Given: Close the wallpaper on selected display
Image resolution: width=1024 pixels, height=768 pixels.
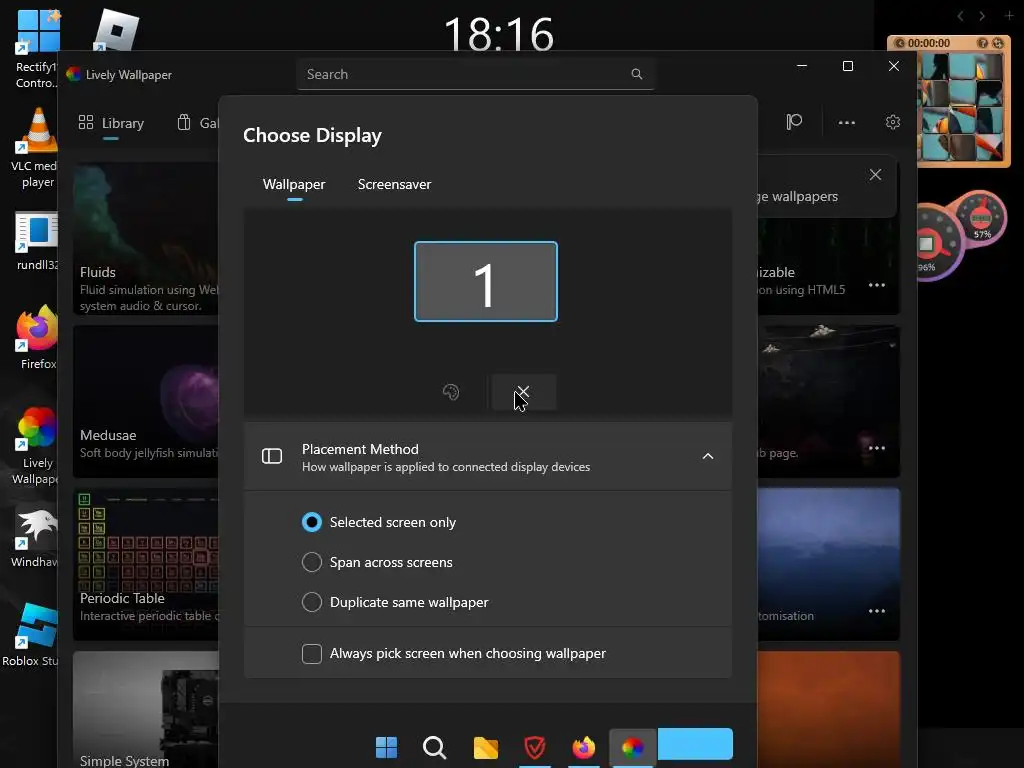Looking at the screenshot, I should pos(523,392).
